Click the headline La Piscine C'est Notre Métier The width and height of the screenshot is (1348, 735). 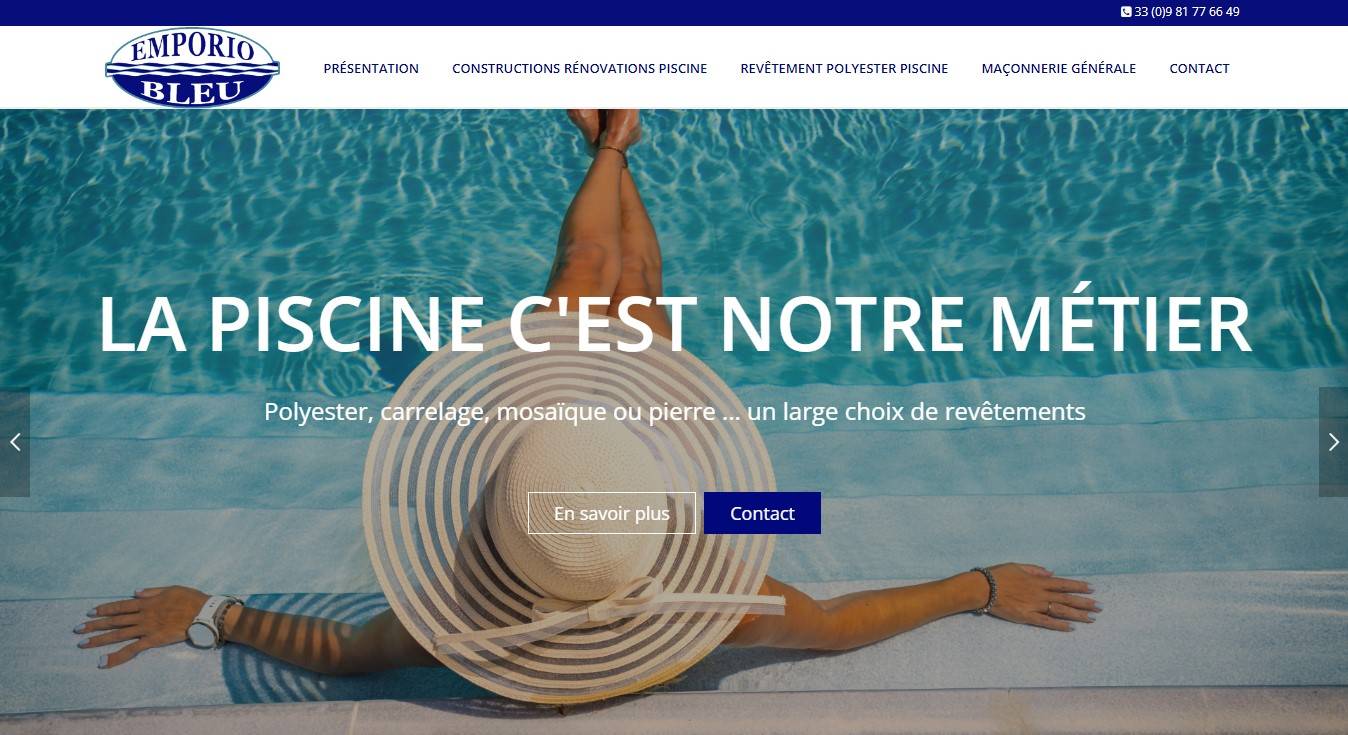tap(674, 324)
